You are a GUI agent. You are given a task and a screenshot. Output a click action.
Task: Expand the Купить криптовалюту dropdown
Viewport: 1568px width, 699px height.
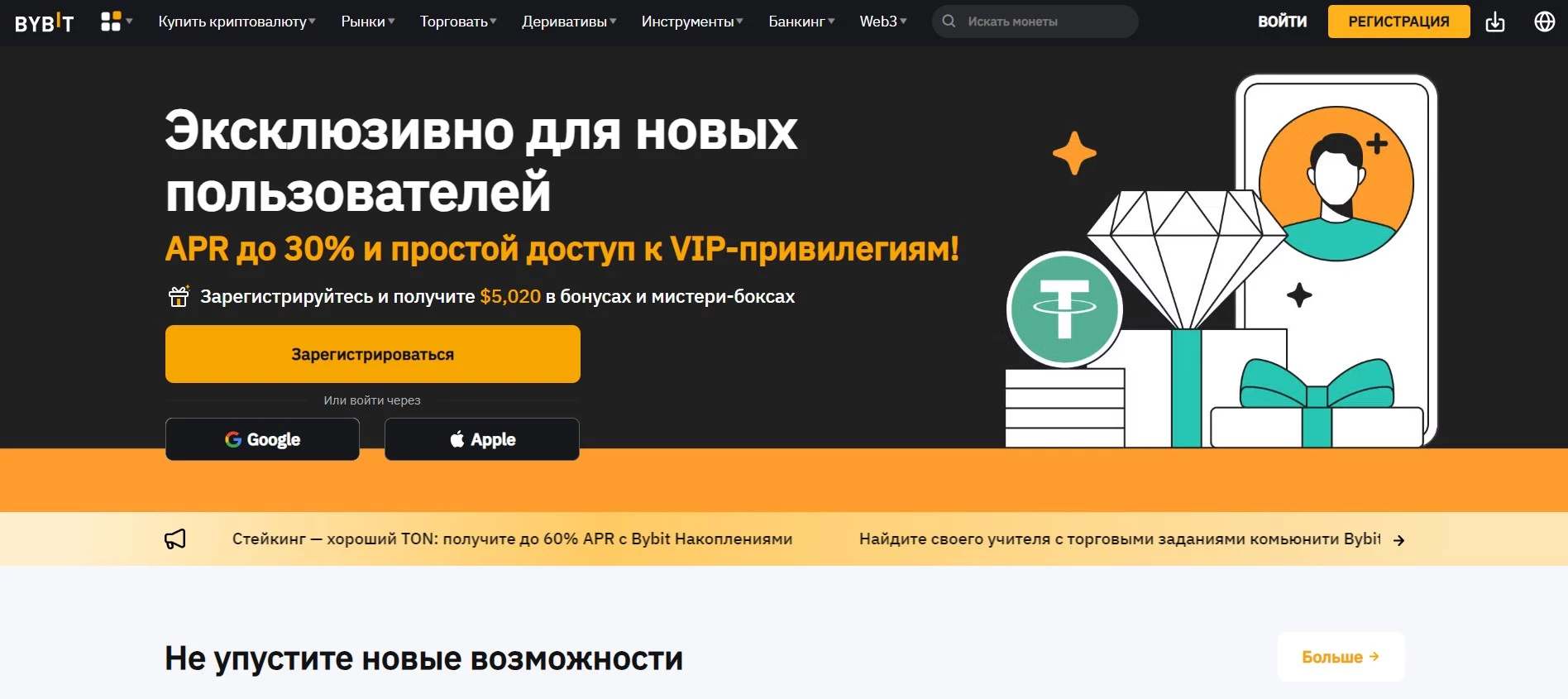point(237,22)
